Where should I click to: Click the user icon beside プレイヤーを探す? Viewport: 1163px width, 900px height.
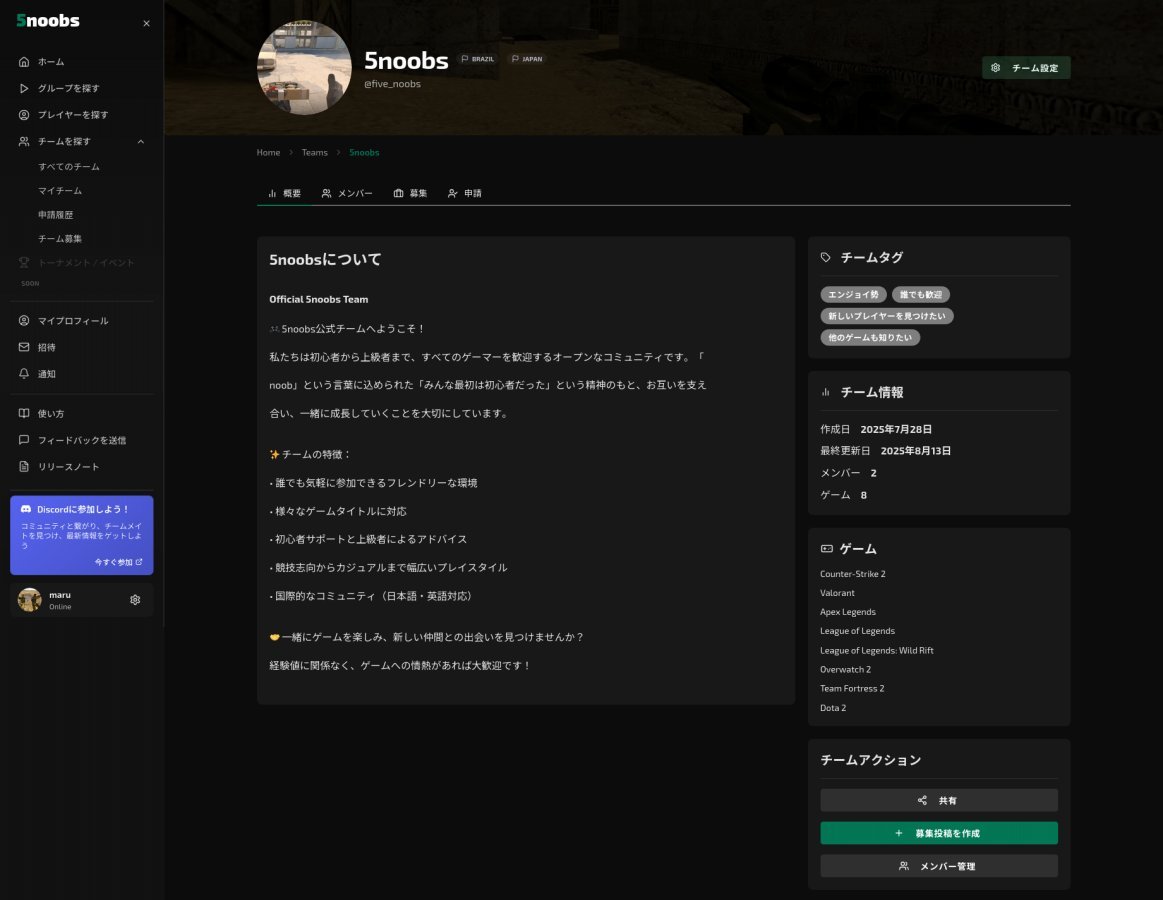tap(24, 115)
